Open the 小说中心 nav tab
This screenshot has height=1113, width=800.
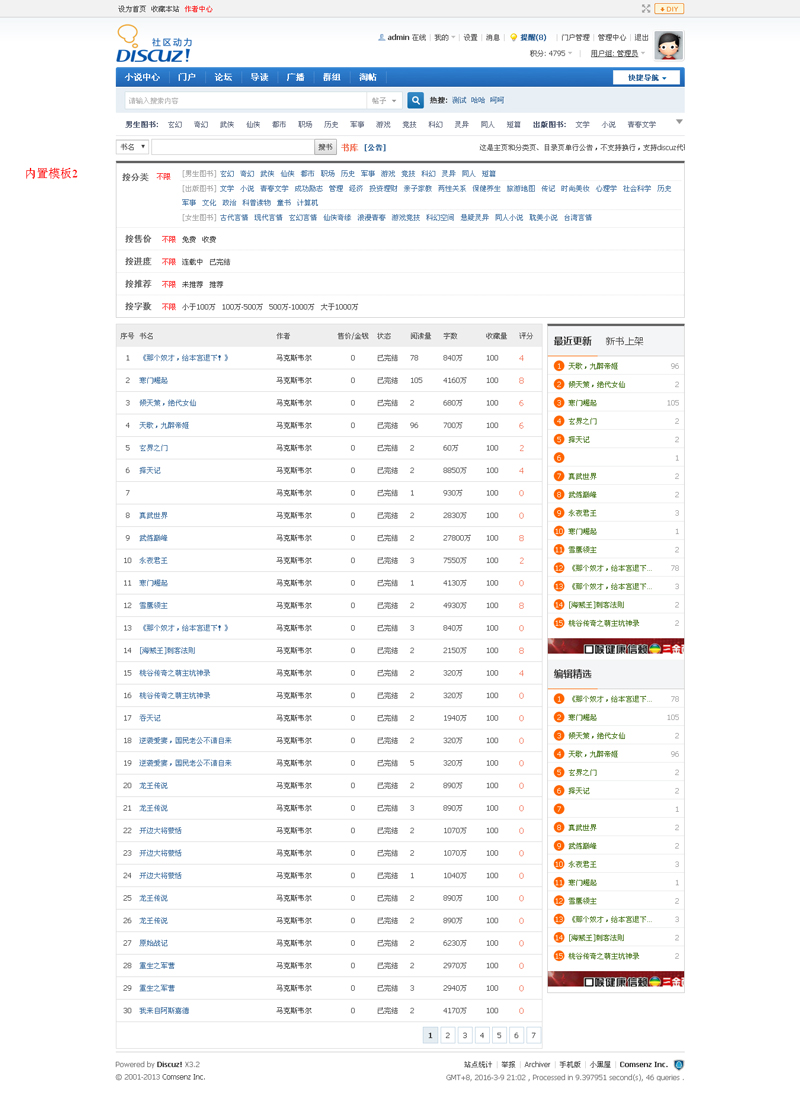pyautogui.click(x=142, y=77)
